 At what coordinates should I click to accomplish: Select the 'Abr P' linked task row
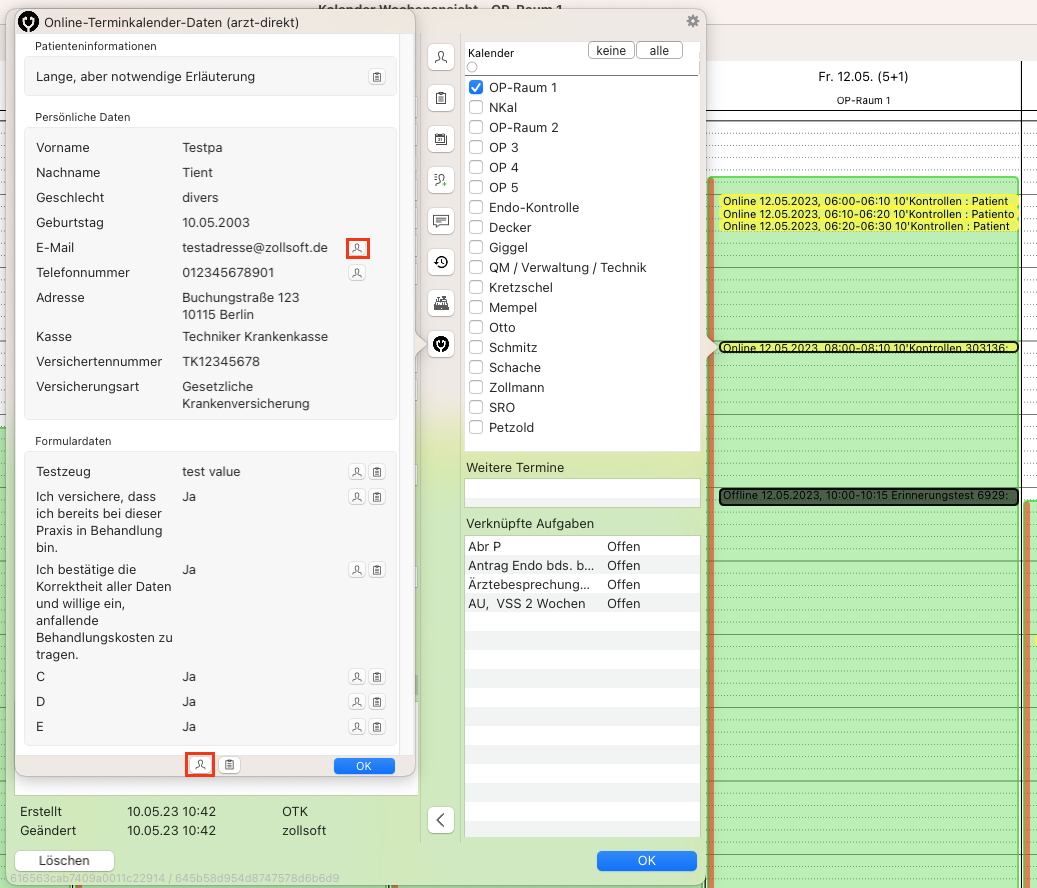pyautogui.click(x=582, y=546)
